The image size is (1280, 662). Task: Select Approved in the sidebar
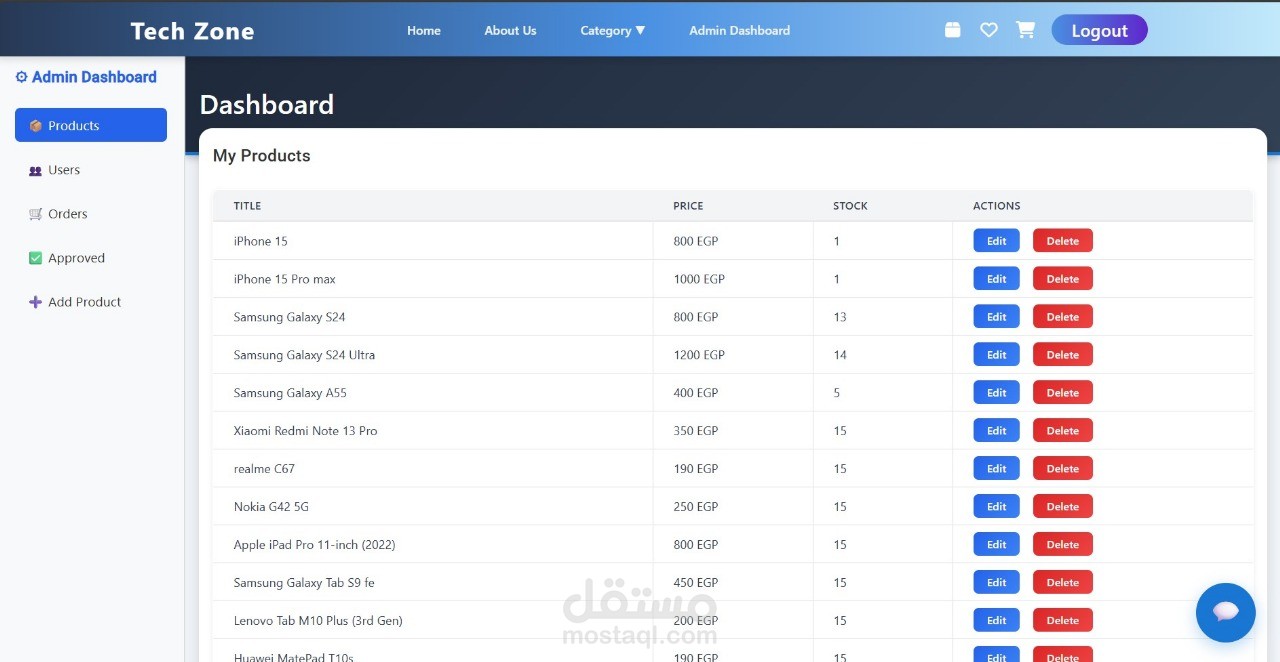pos(91,258)
